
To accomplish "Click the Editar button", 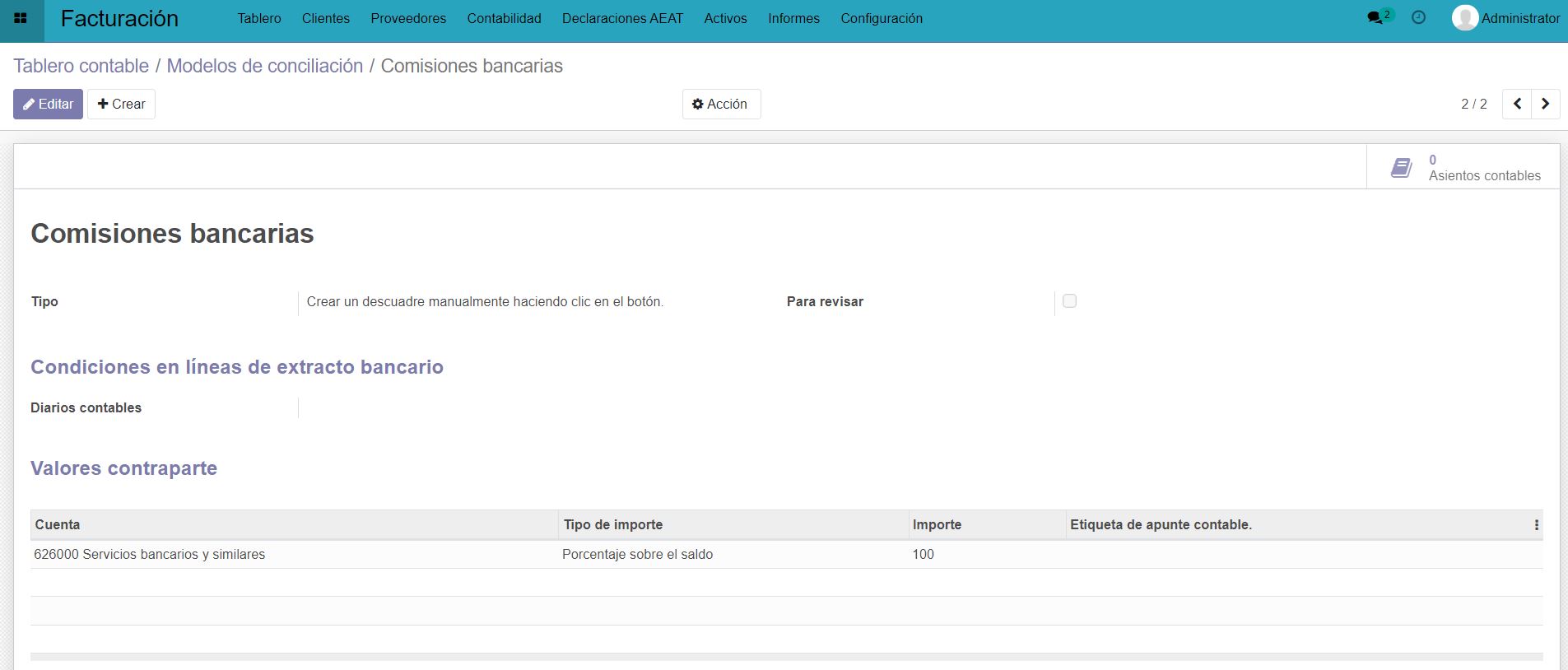I will point(48,104).
